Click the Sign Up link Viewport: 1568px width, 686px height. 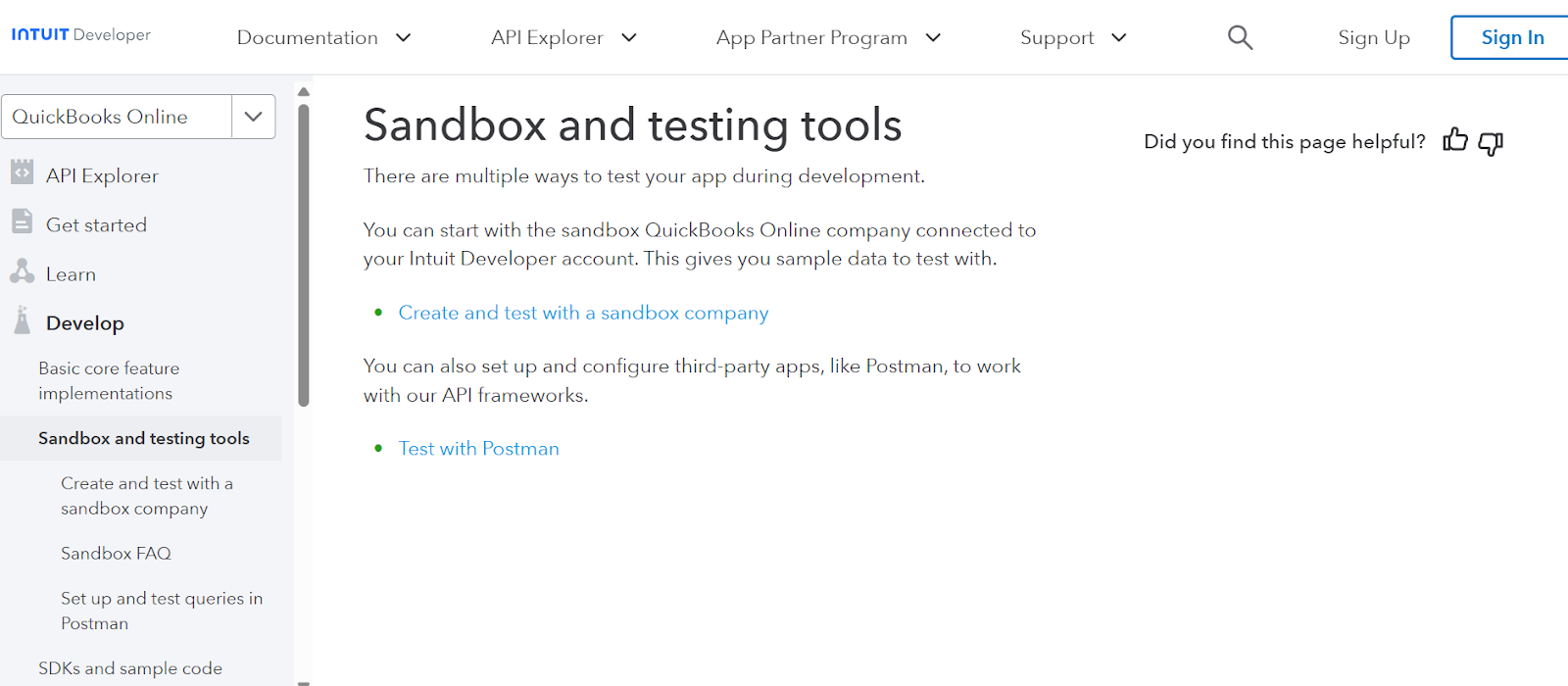[x=1374, y=38]
